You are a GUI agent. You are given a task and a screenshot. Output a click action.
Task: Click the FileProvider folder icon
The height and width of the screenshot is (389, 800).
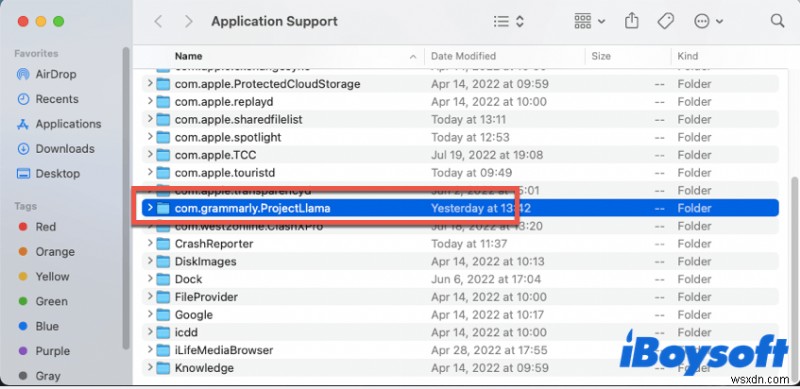click(x=163, y=297)
